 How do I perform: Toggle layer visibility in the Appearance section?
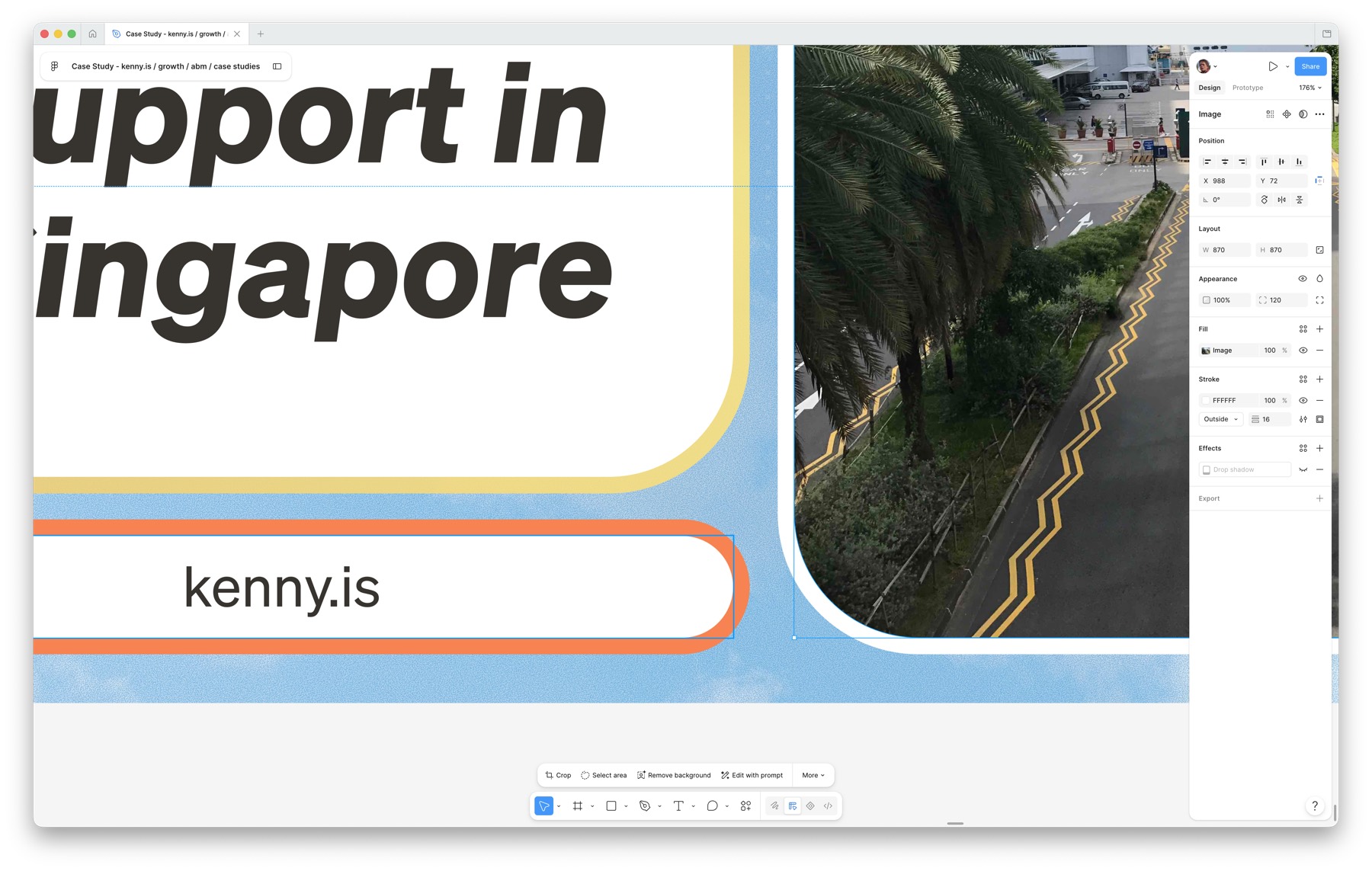click(x=1303, y=279)
